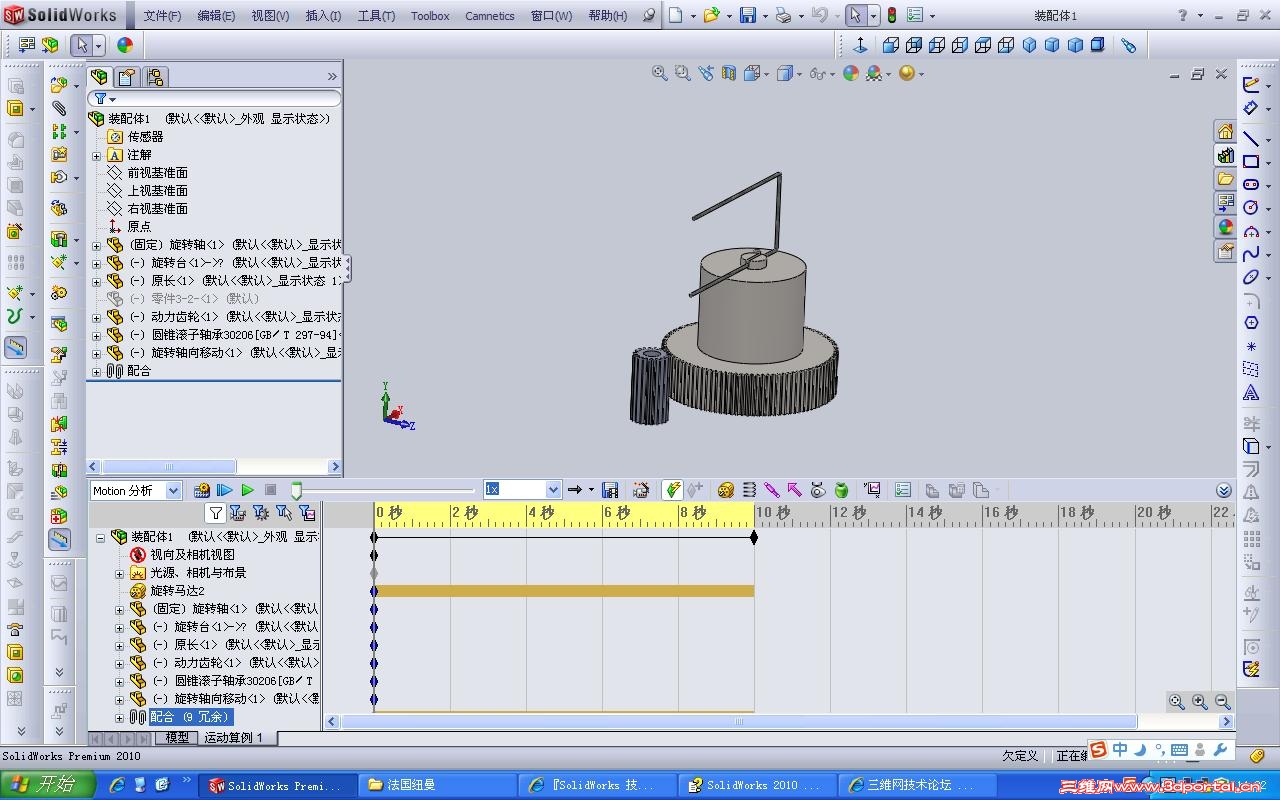The width and height of the screenshot is (1280, 800).
Task: Click the Normal To view icon
Action: pyautogui.click(x=860, y=45)
